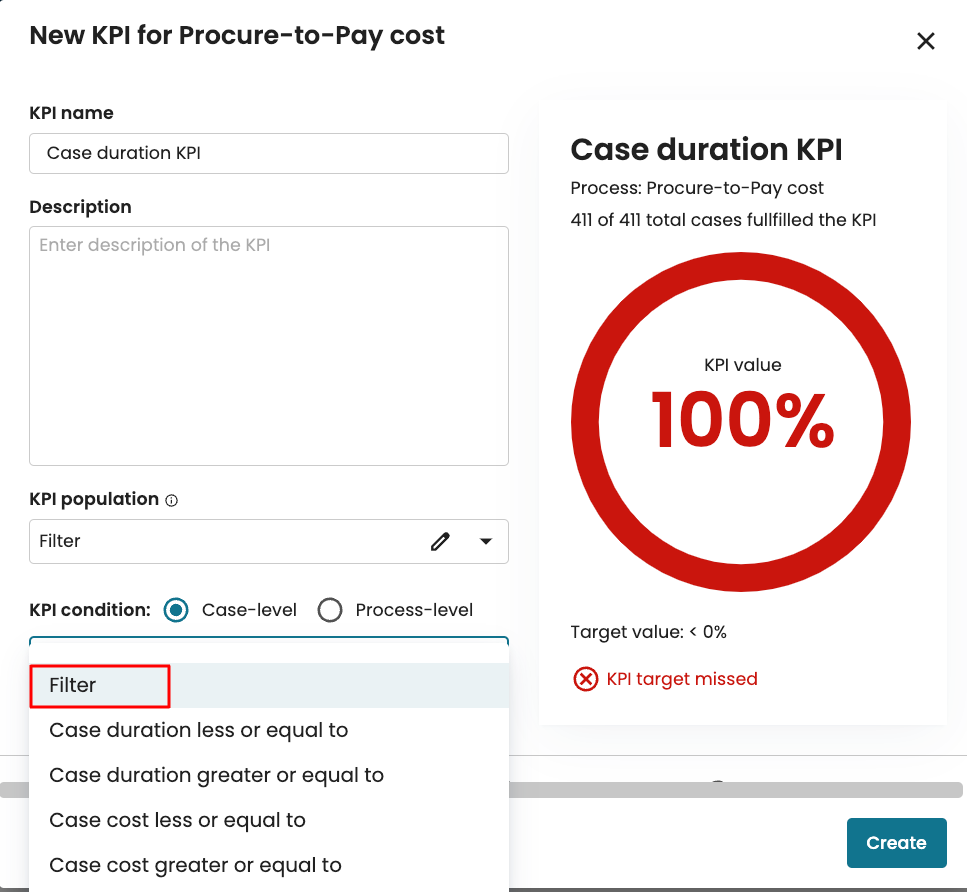The height and width of the screenshot is (892, 967).
Task: Expand the KPI population dropdown arrow
Action: [486, 541]
